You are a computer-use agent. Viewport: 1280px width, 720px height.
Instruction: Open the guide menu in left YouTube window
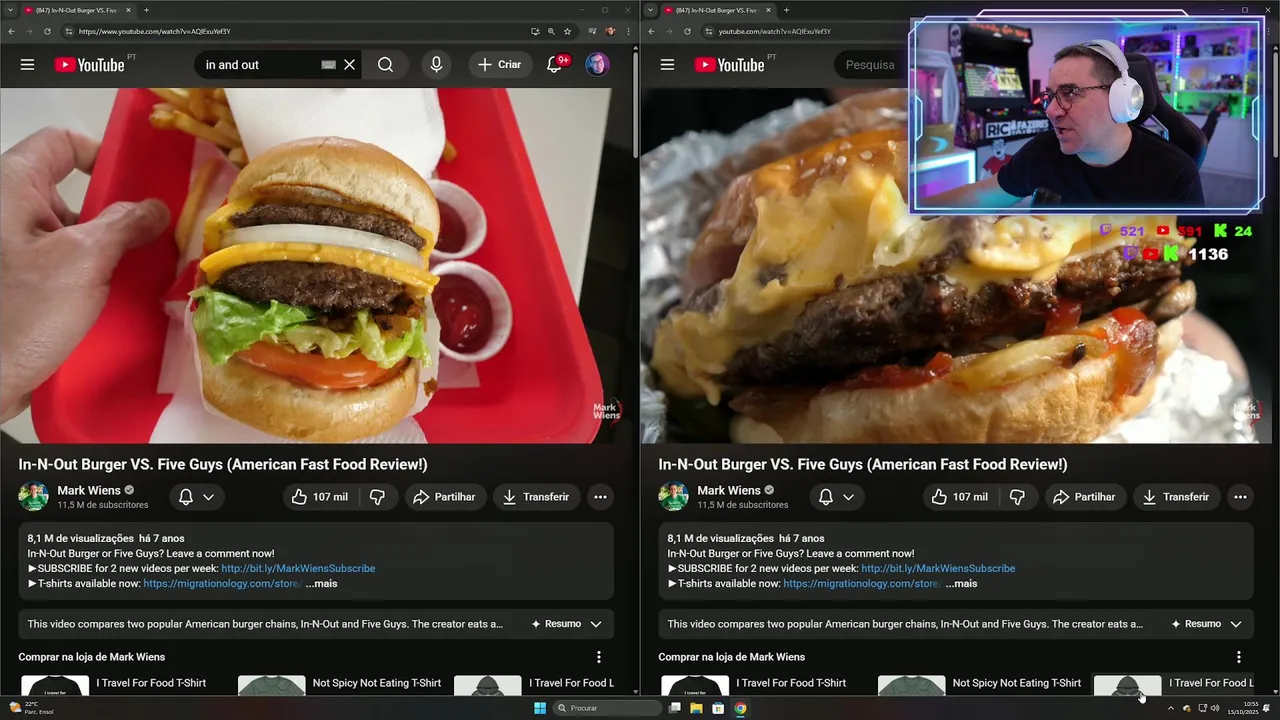click(27, 64)
